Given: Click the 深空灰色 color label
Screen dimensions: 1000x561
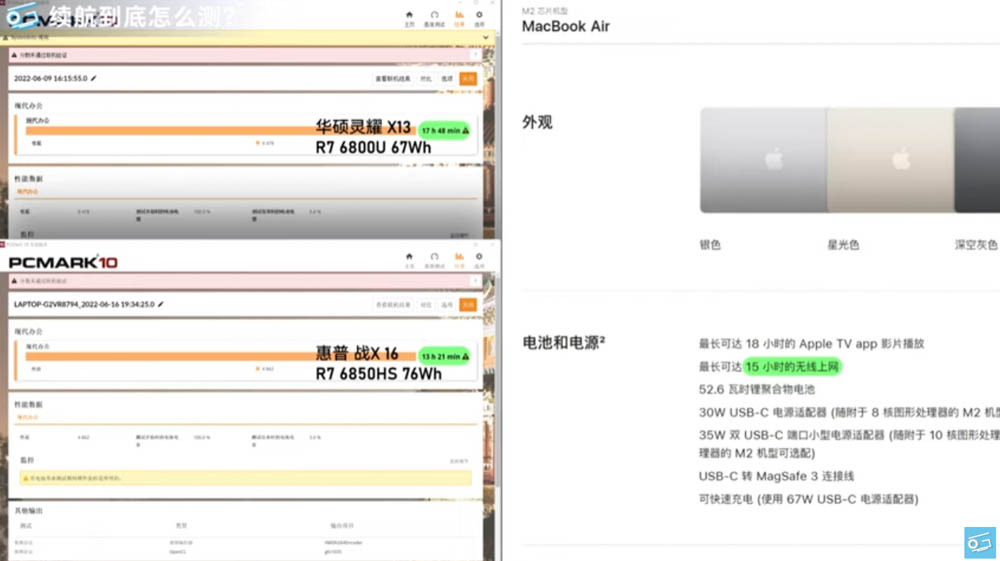Looking at the screenshot, I should [976, 245].
